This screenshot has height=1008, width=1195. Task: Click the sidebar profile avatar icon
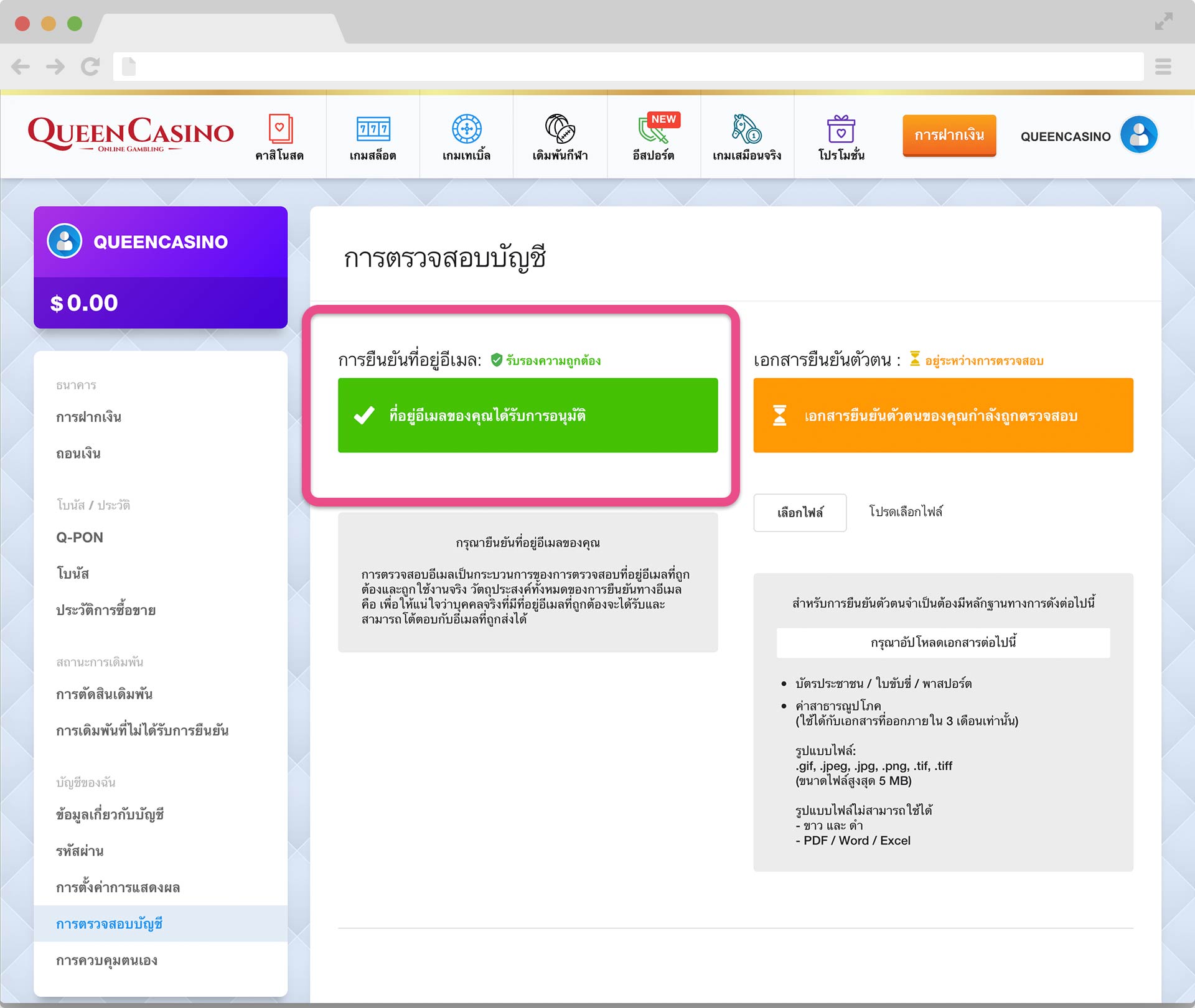point(64,241)
